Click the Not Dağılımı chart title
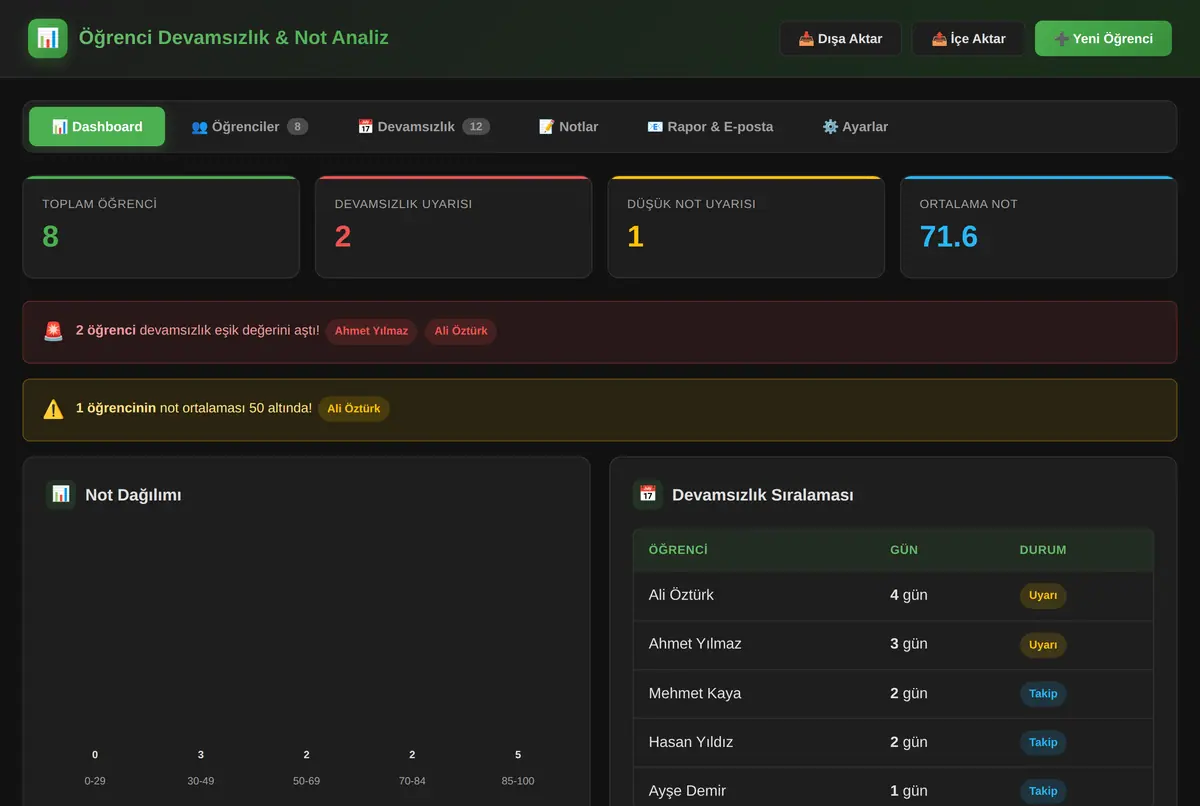Image resolution: width=1200 pixels, height=806 pixels. (133, 495)
